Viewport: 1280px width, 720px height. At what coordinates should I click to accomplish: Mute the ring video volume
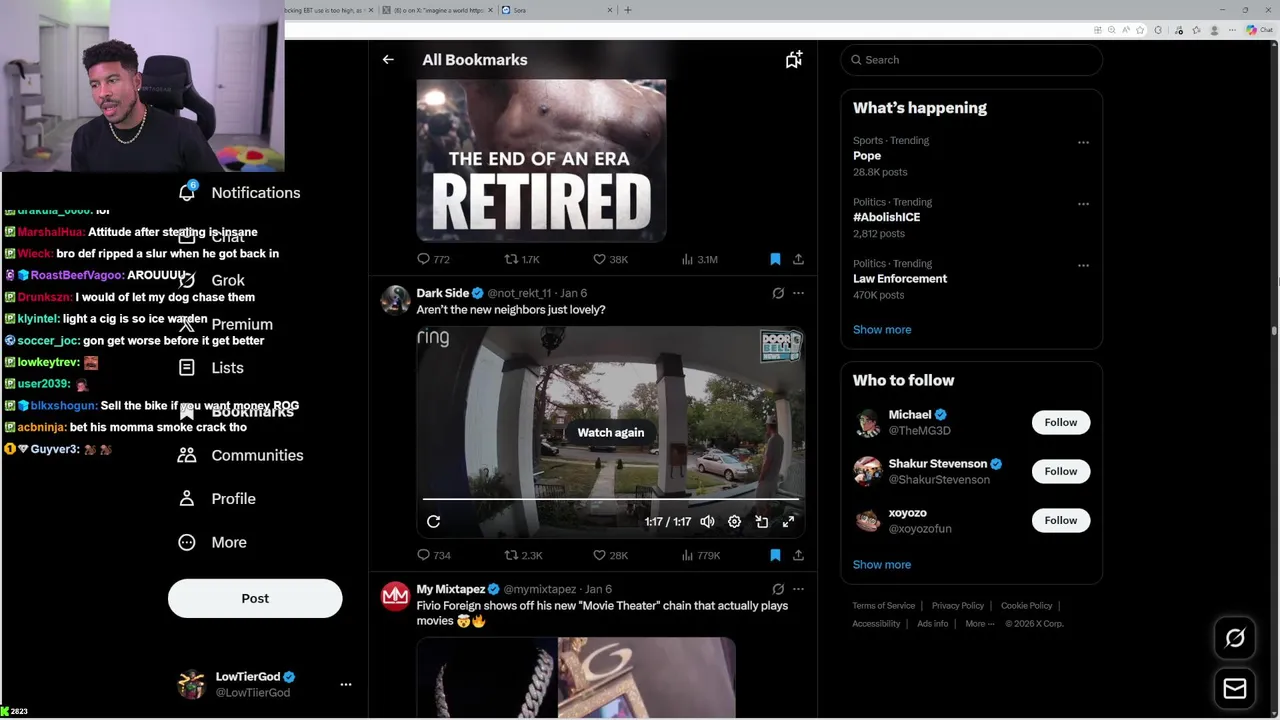tap(707, 521)
